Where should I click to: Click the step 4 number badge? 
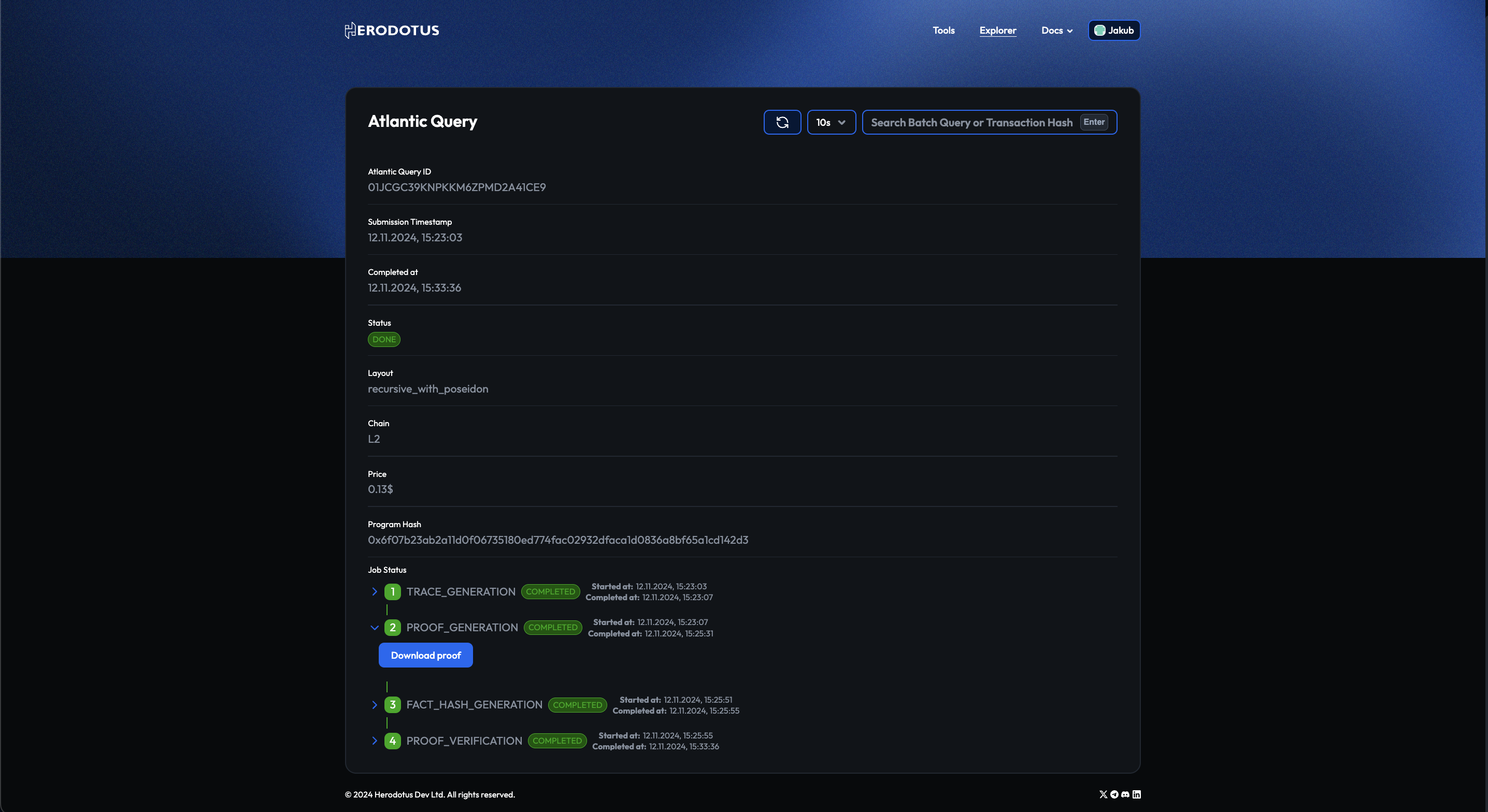click(392, 741)
